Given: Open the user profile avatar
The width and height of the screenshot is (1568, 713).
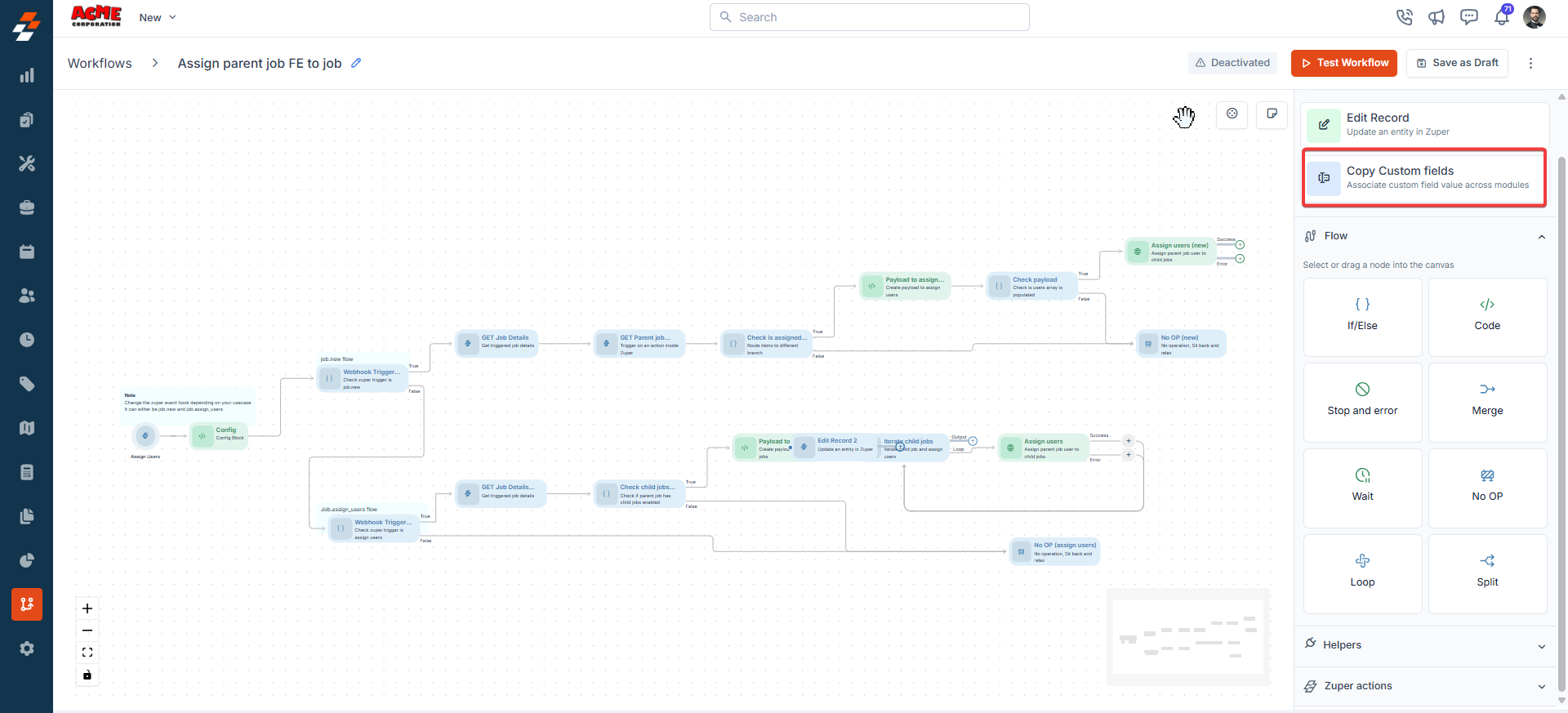Looking at the screenshot, I should tap(1535, 17).
